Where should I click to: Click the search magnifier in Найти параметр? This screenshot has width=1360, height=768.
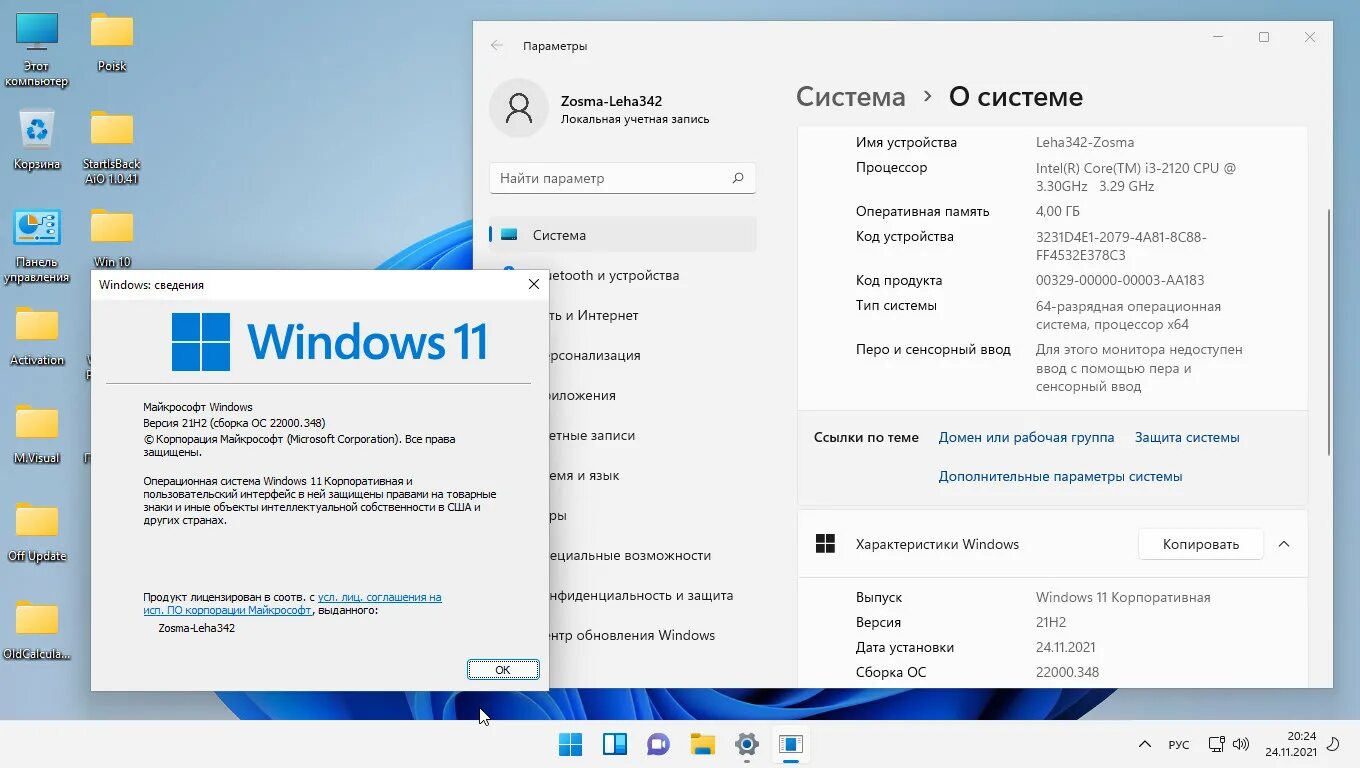click(x=738, y=178)
